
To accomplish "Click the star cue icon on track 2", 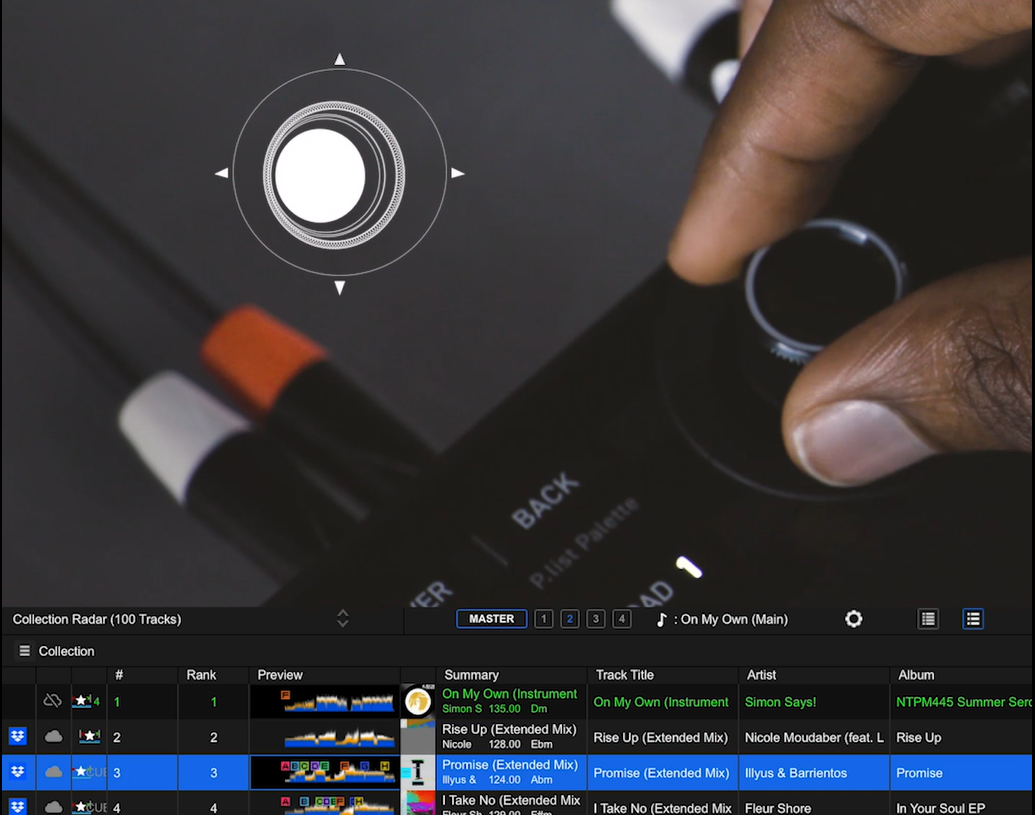I will 89,737.
